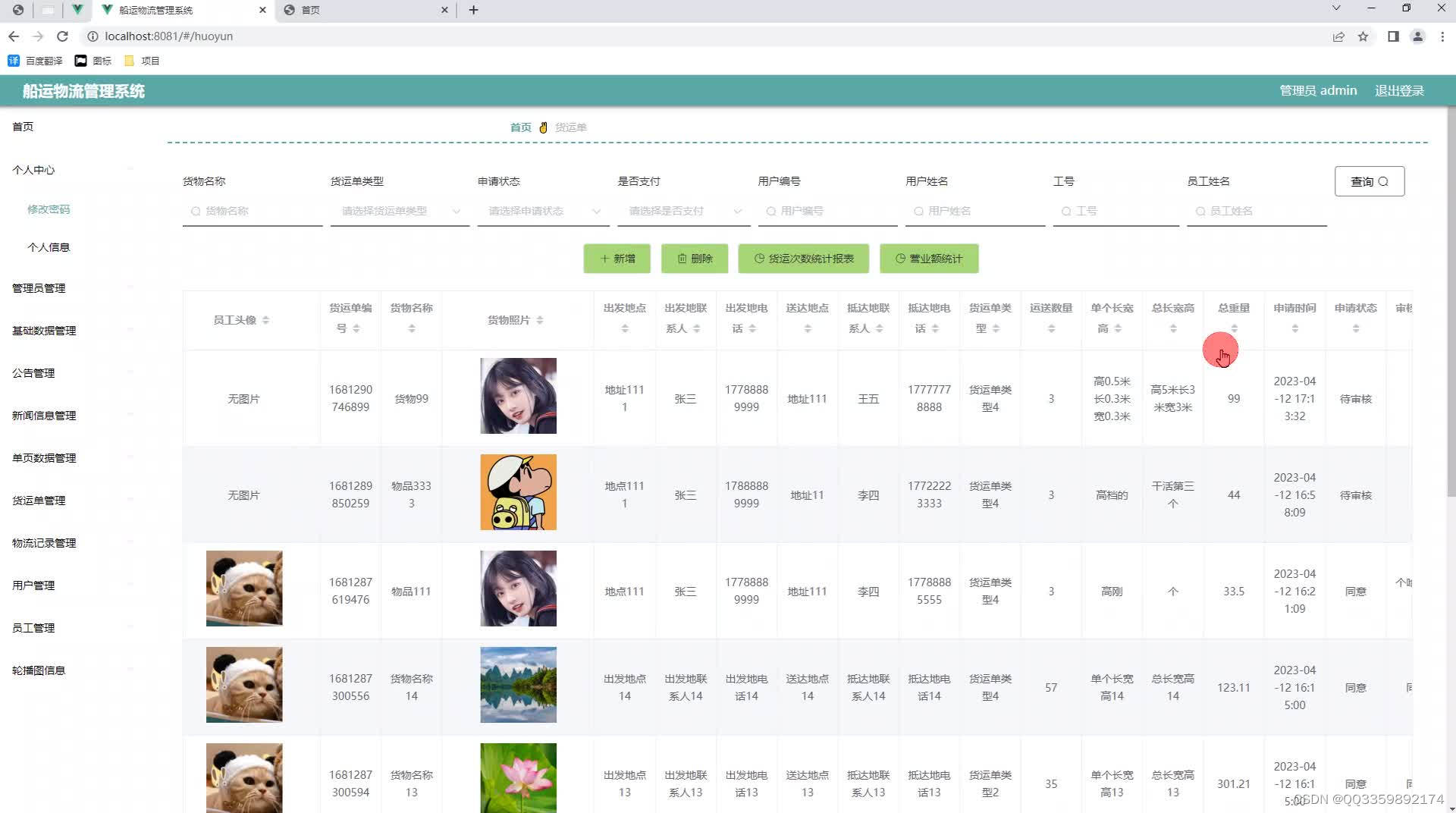Click the page vertical scrollbar

click(x=1451, y=303)
